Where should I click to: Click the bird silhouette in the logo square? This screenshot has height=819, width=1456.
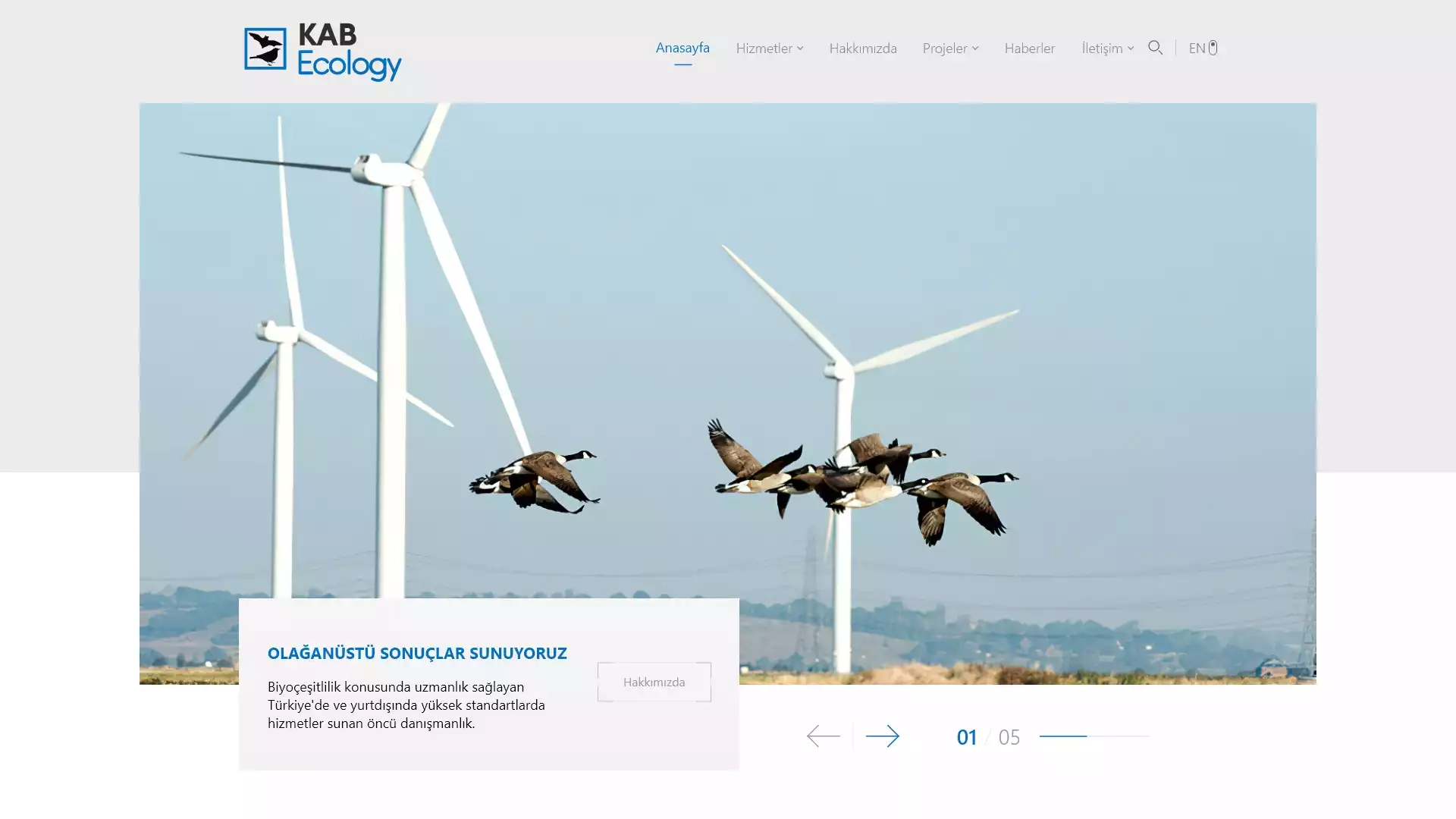265,49
